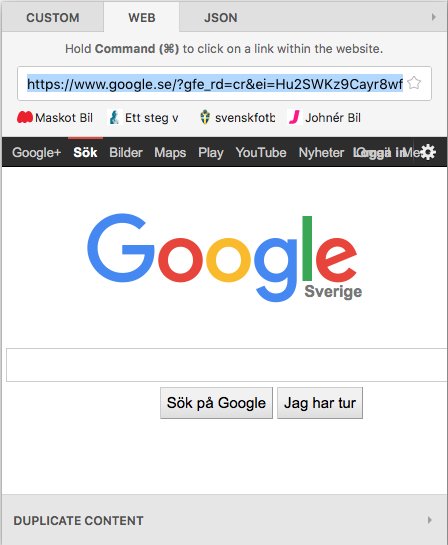
Task: Open the Maskot Bil bookmark
Action: click(x=55, y=118)
